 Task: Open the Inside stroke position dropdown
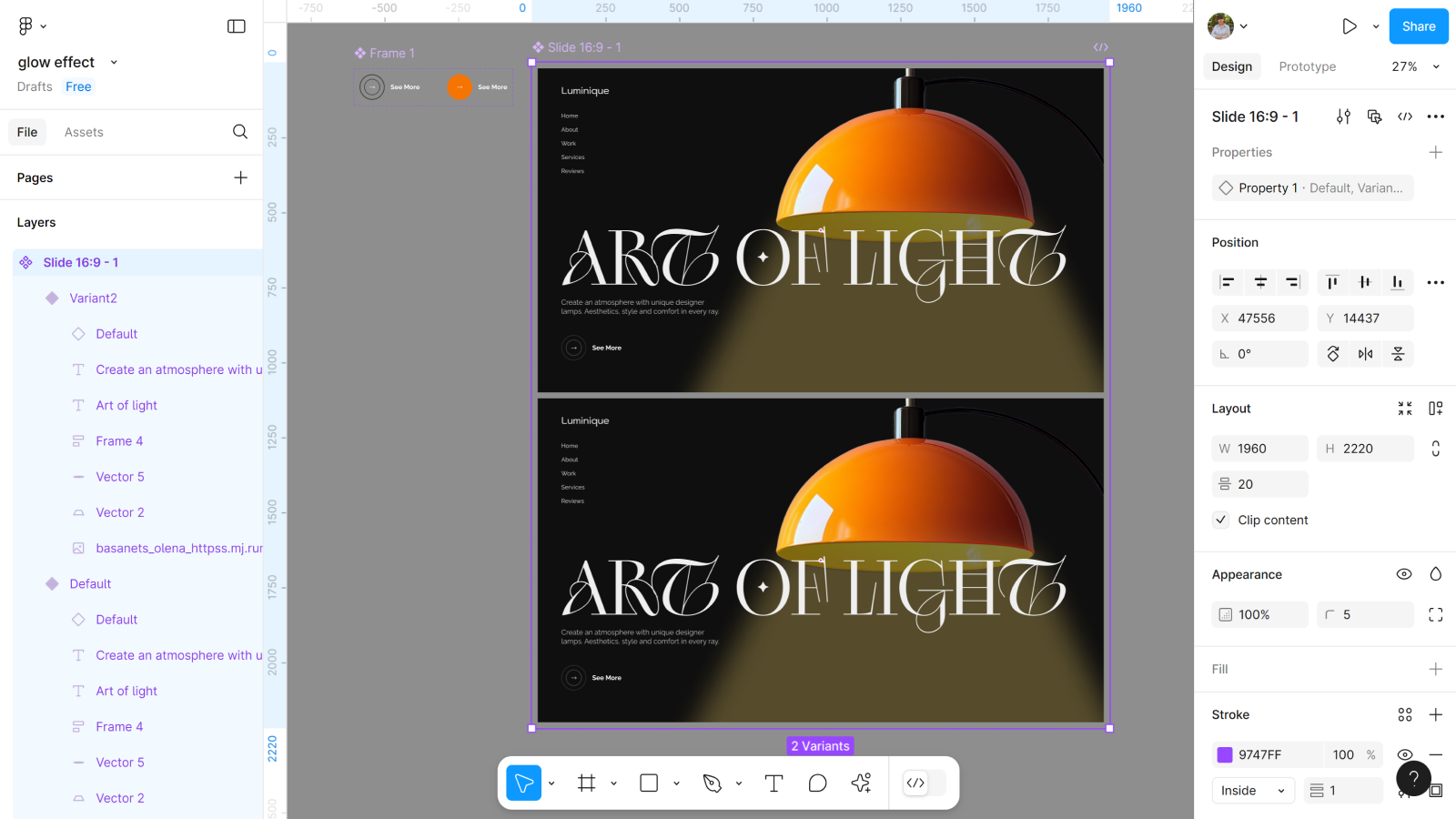coord(1252,791)
